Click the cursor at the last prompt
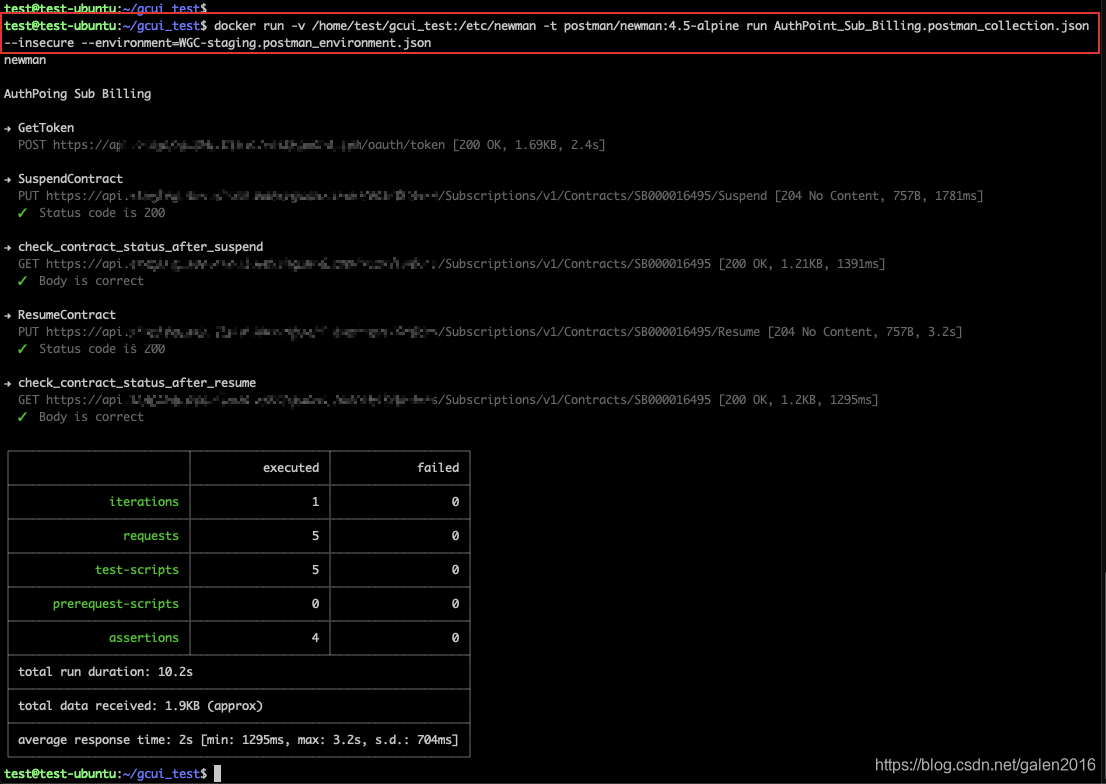The height and width of the screenshot is (784, 1106). (218, 773)
